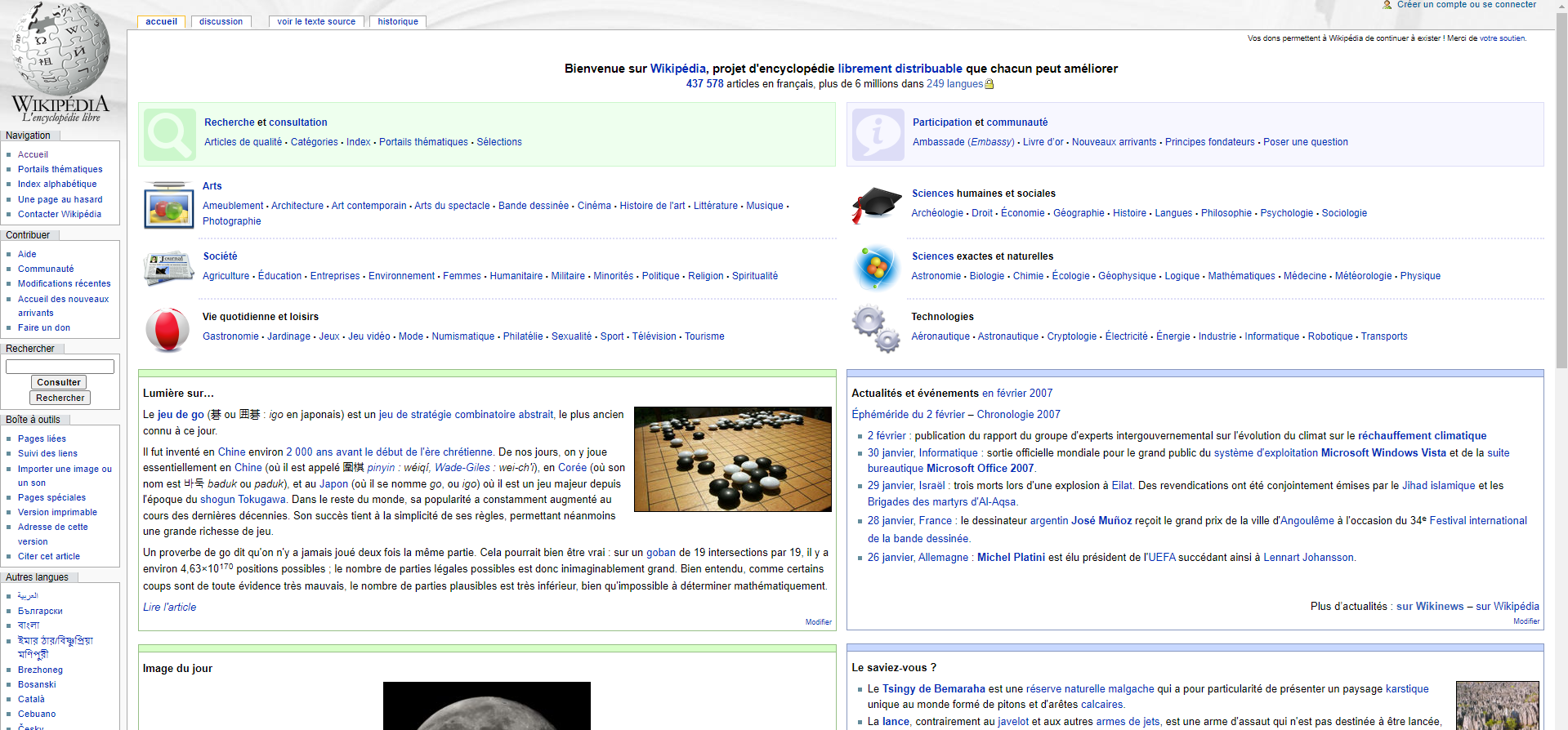
Task: Click réchauffement climatique news link
Action: pyautogui.click(x=1422, y=436)
